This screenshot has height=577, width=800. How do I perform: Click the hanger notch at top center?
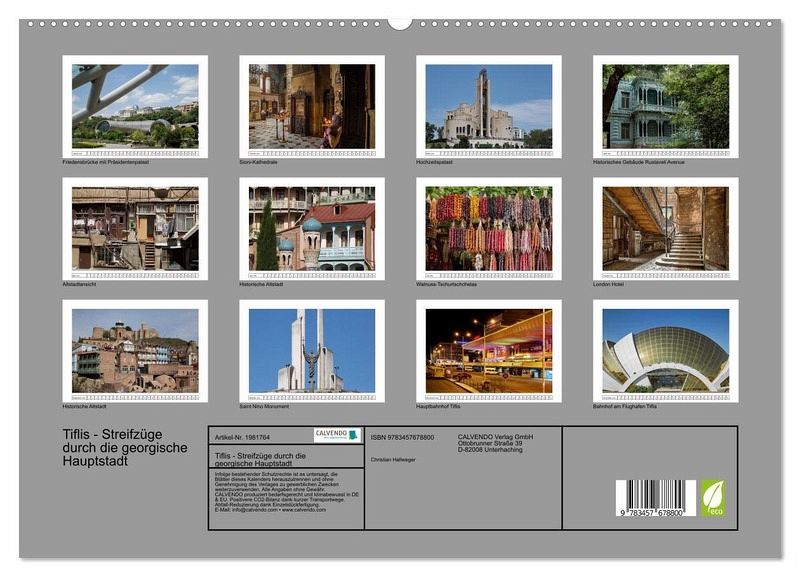pos(400,22)
